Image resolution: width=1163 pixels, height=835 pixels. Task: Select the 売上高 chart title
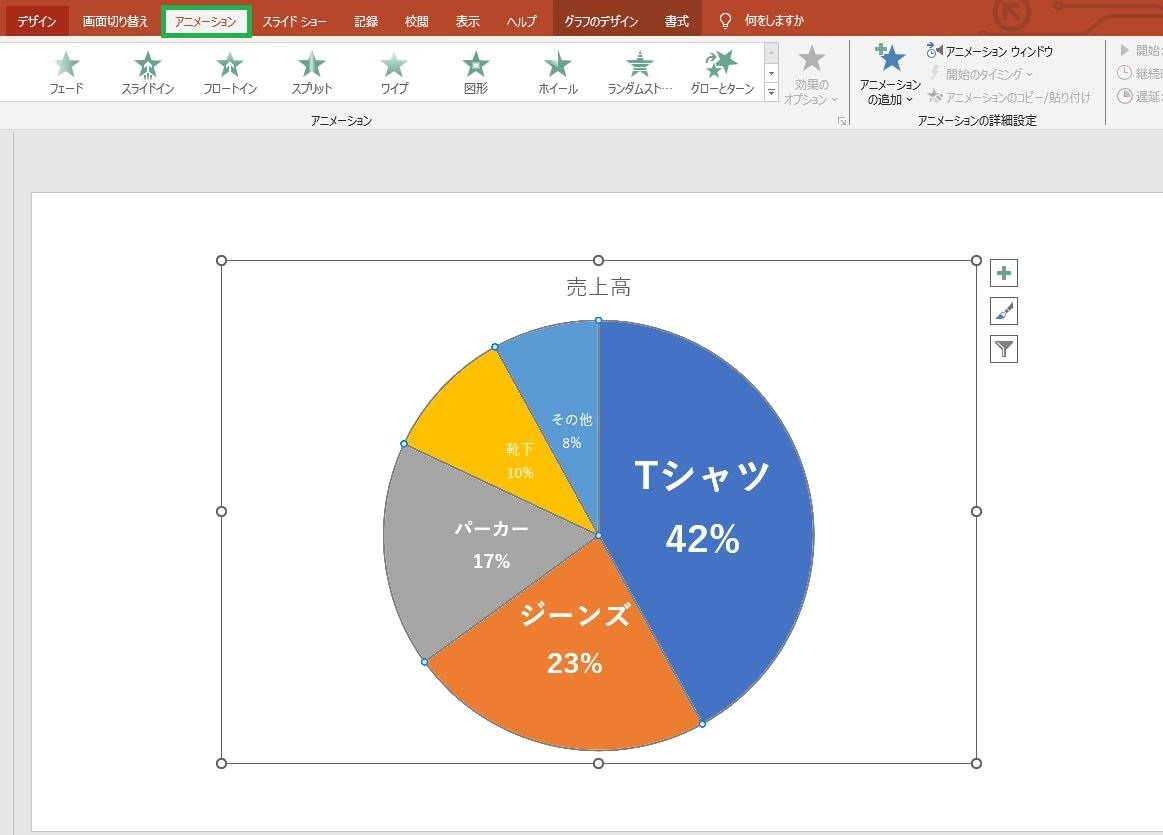pos(599,287)
